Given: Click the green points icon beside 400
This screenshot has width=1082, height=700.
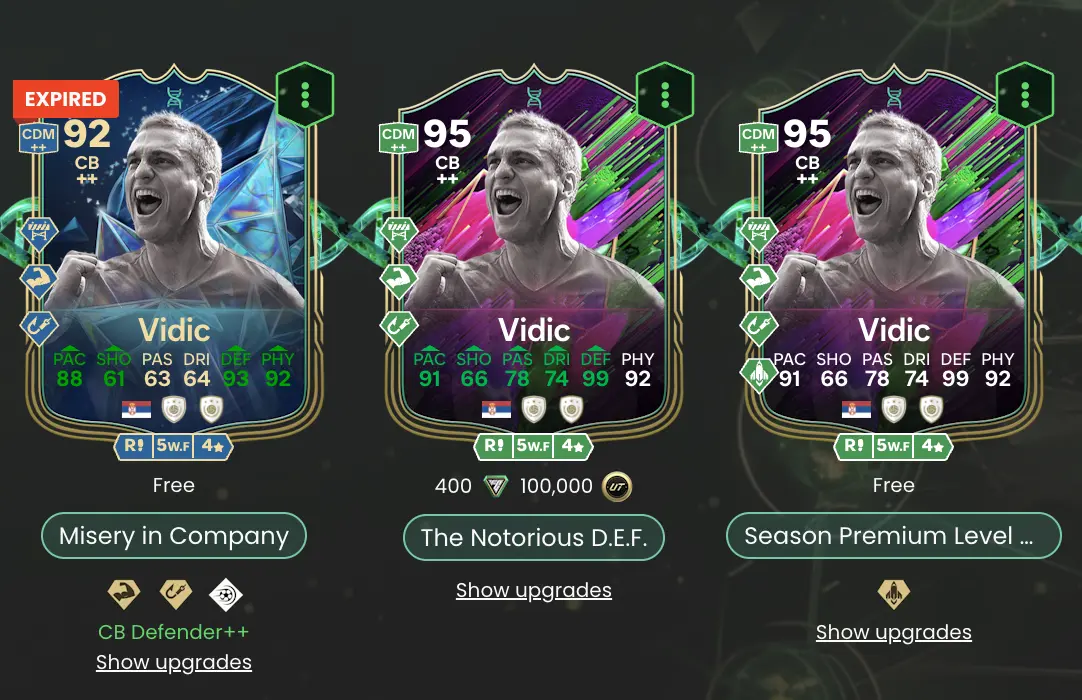Looking at the screenshot, I should (x=495, y=486).
